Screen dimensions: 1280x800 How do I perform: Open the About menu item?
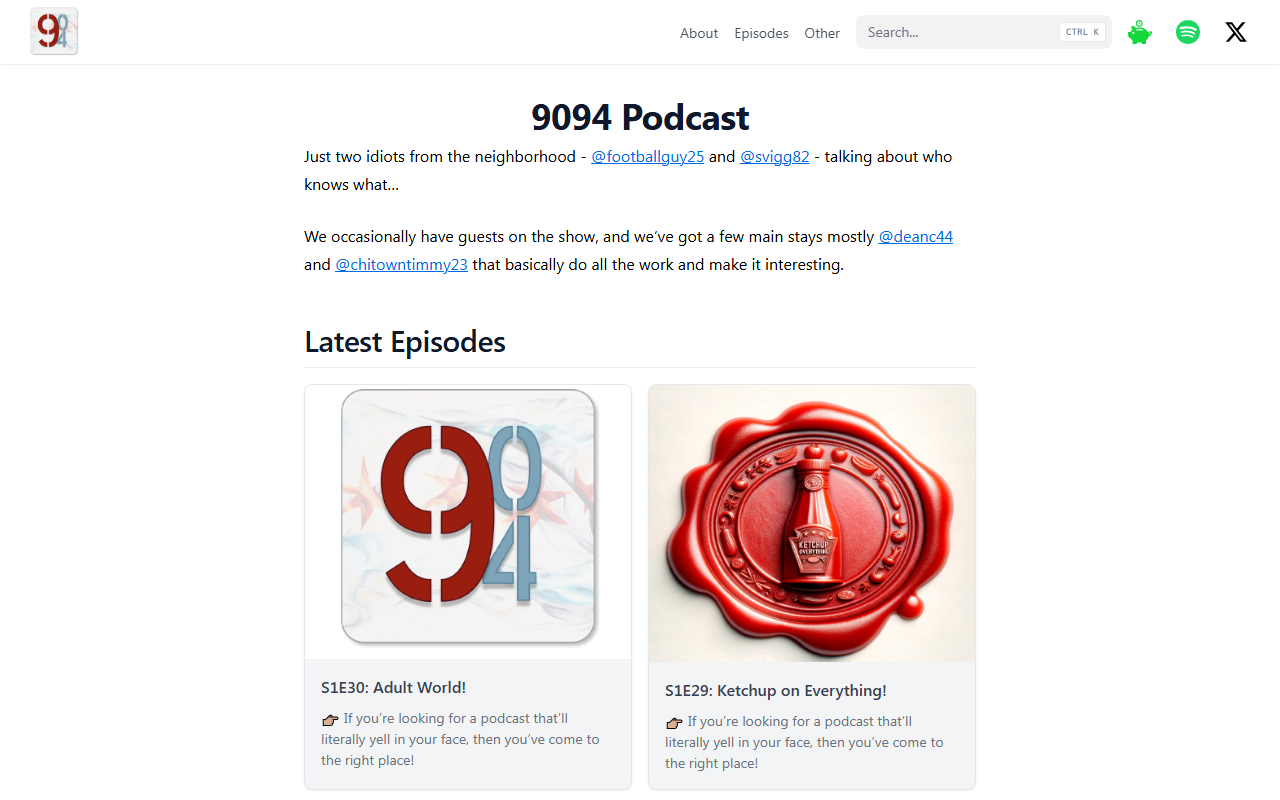point(699,33)
